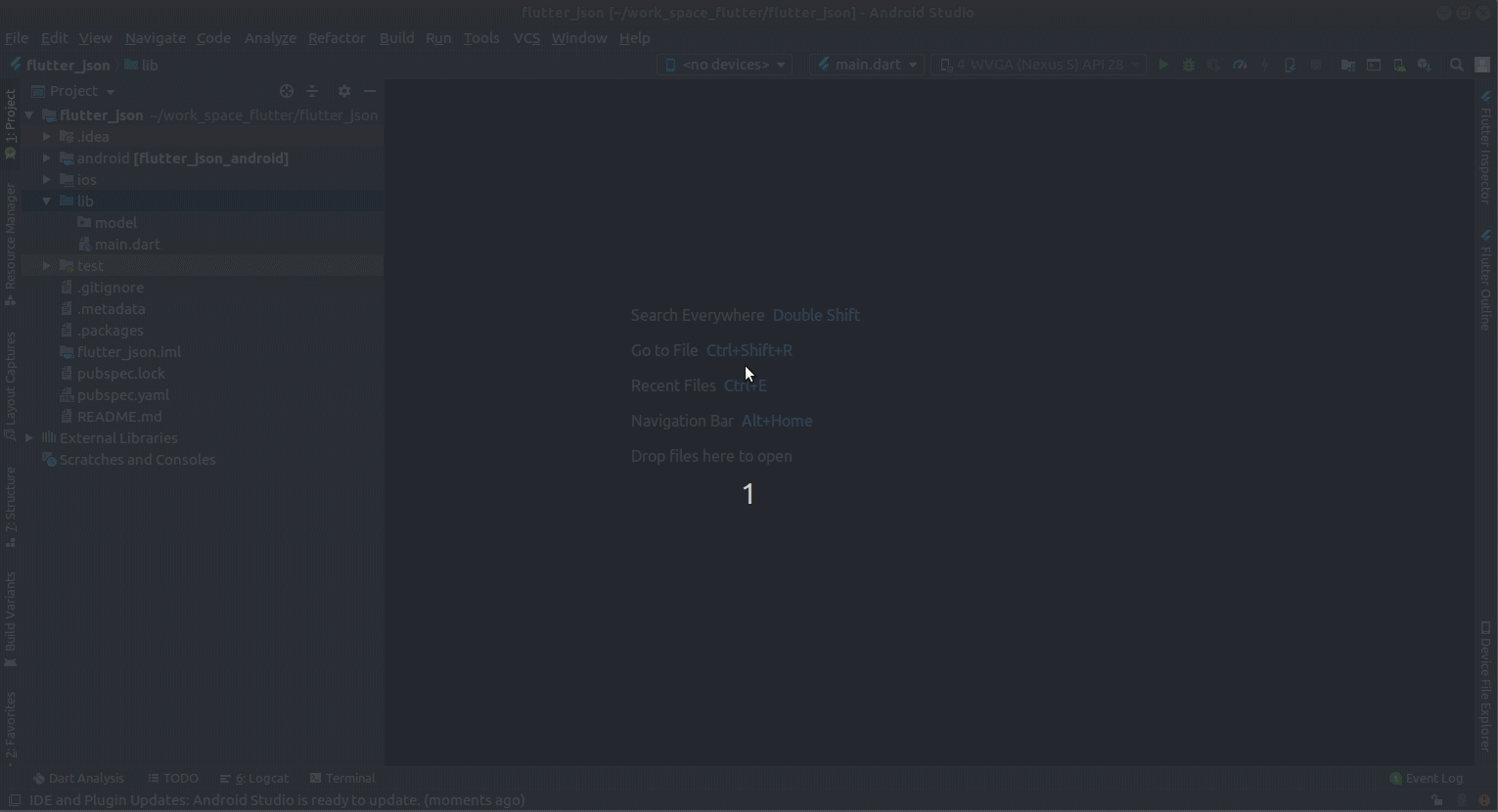Open Dart Analysis tool window
This screenshot has height=812, width=1498.
coord(78,779)
